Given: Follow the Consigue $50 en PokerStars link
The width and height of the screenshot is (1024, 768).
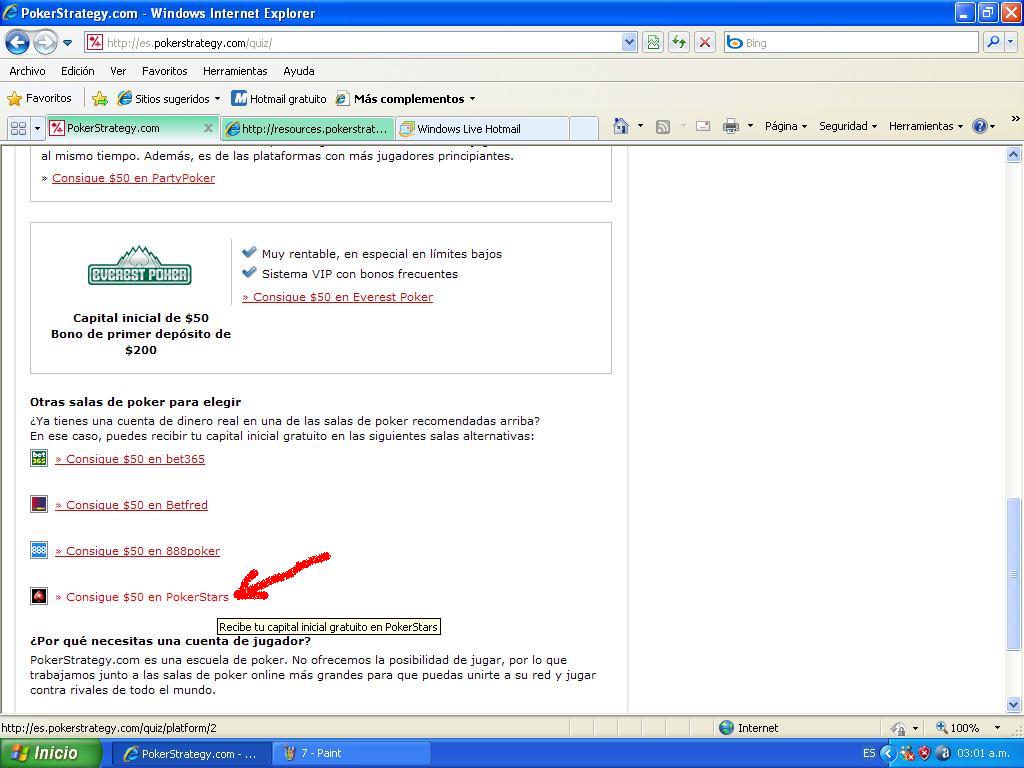Looking at the screenshot, I should pyautogui.click(x=142, y=597).
